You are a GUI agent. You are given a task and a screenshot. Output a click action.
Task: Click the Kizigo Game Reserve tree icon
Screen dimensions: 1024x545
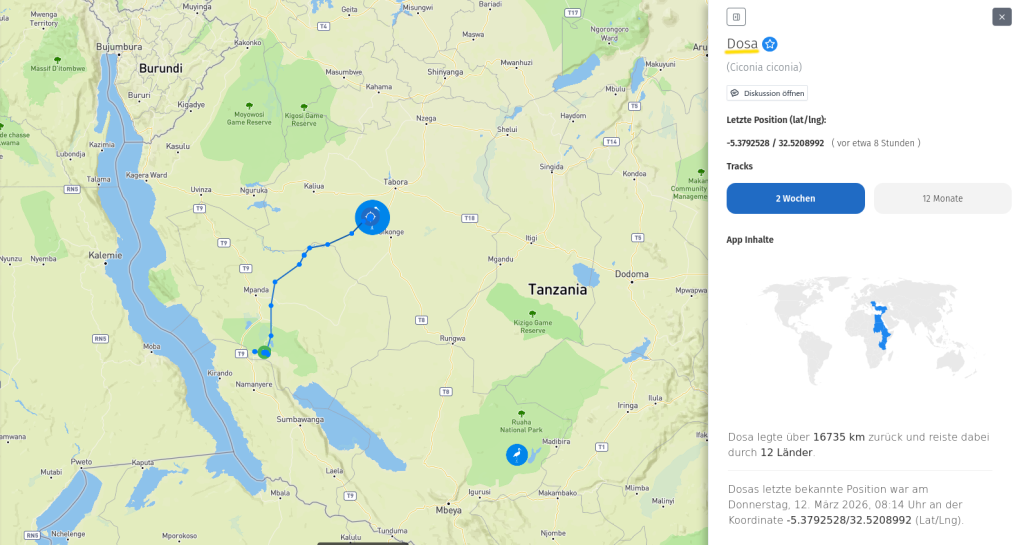pos(532,314)
